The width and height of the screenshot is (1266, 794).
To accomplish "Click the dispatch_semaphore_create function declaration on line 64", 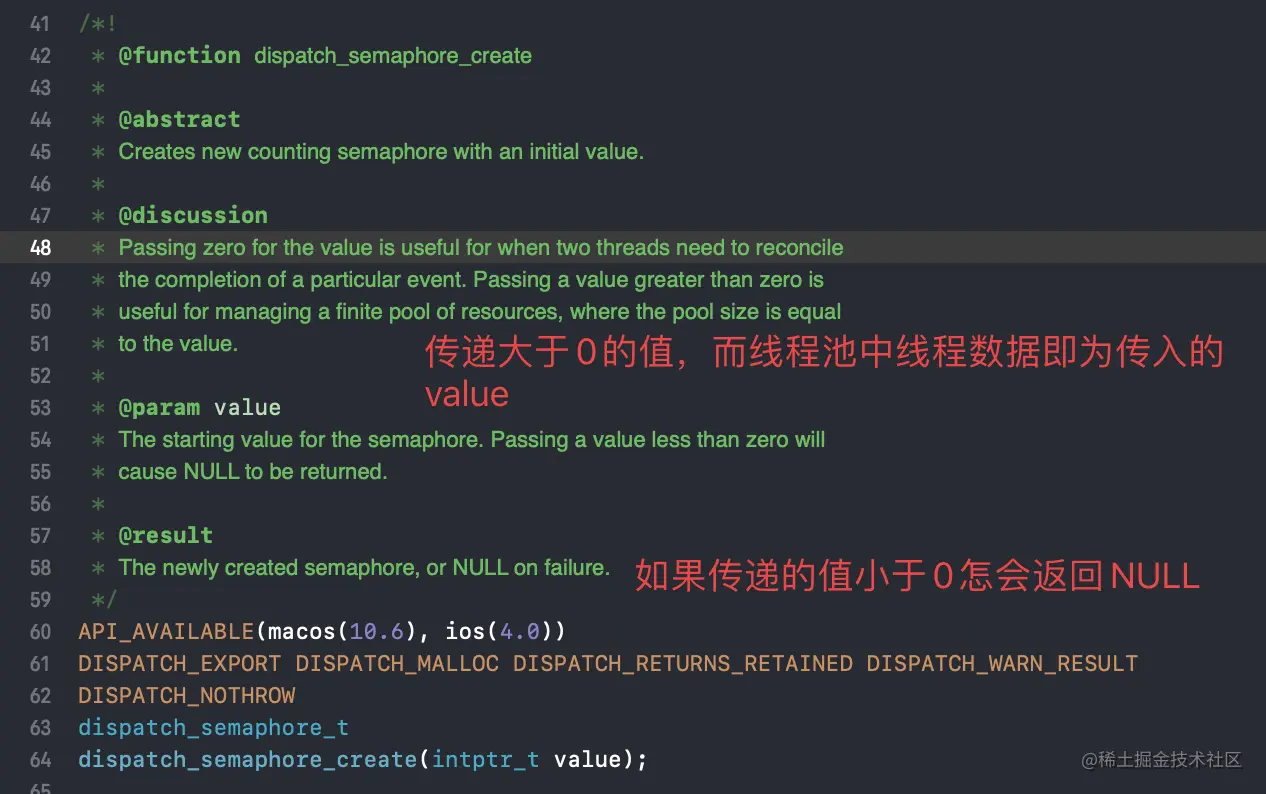I will (x=247, y=759).
